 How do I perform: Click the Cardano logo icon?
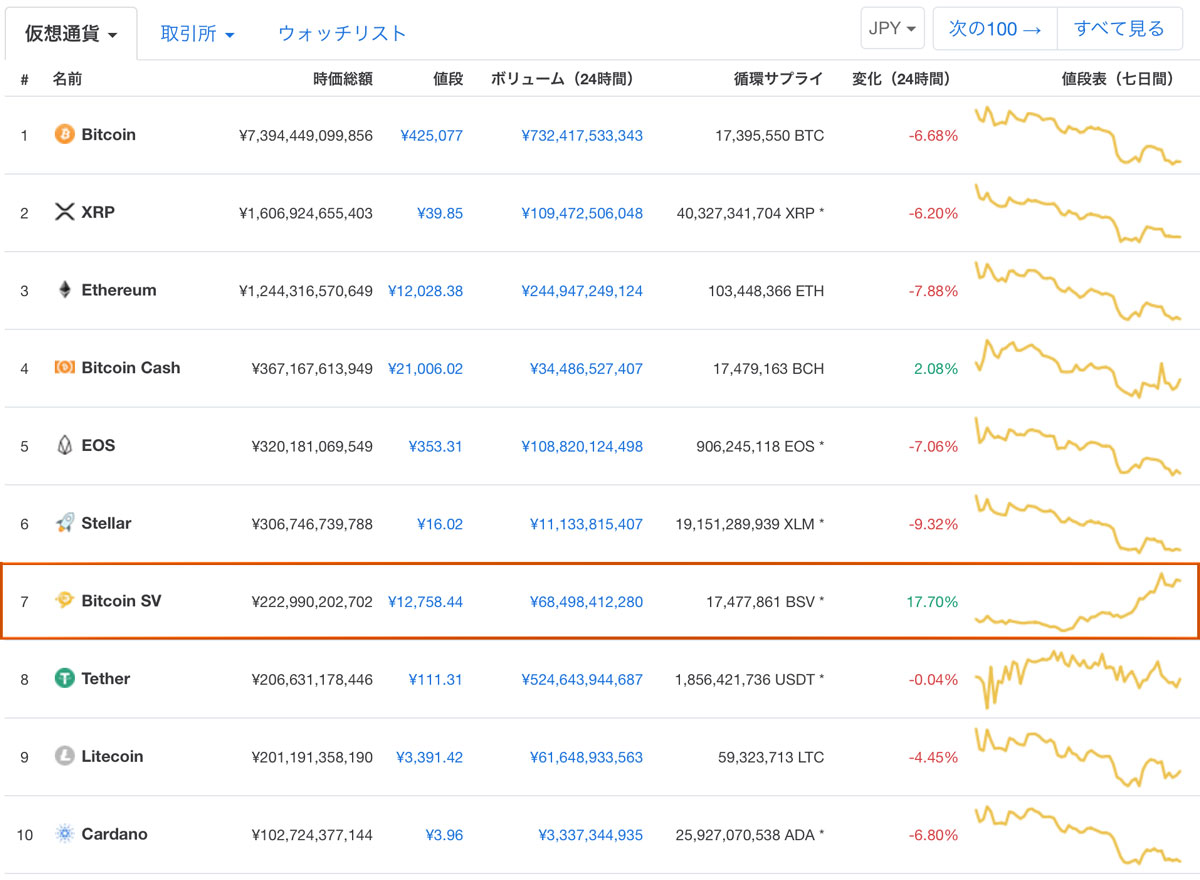pos(65,834)
